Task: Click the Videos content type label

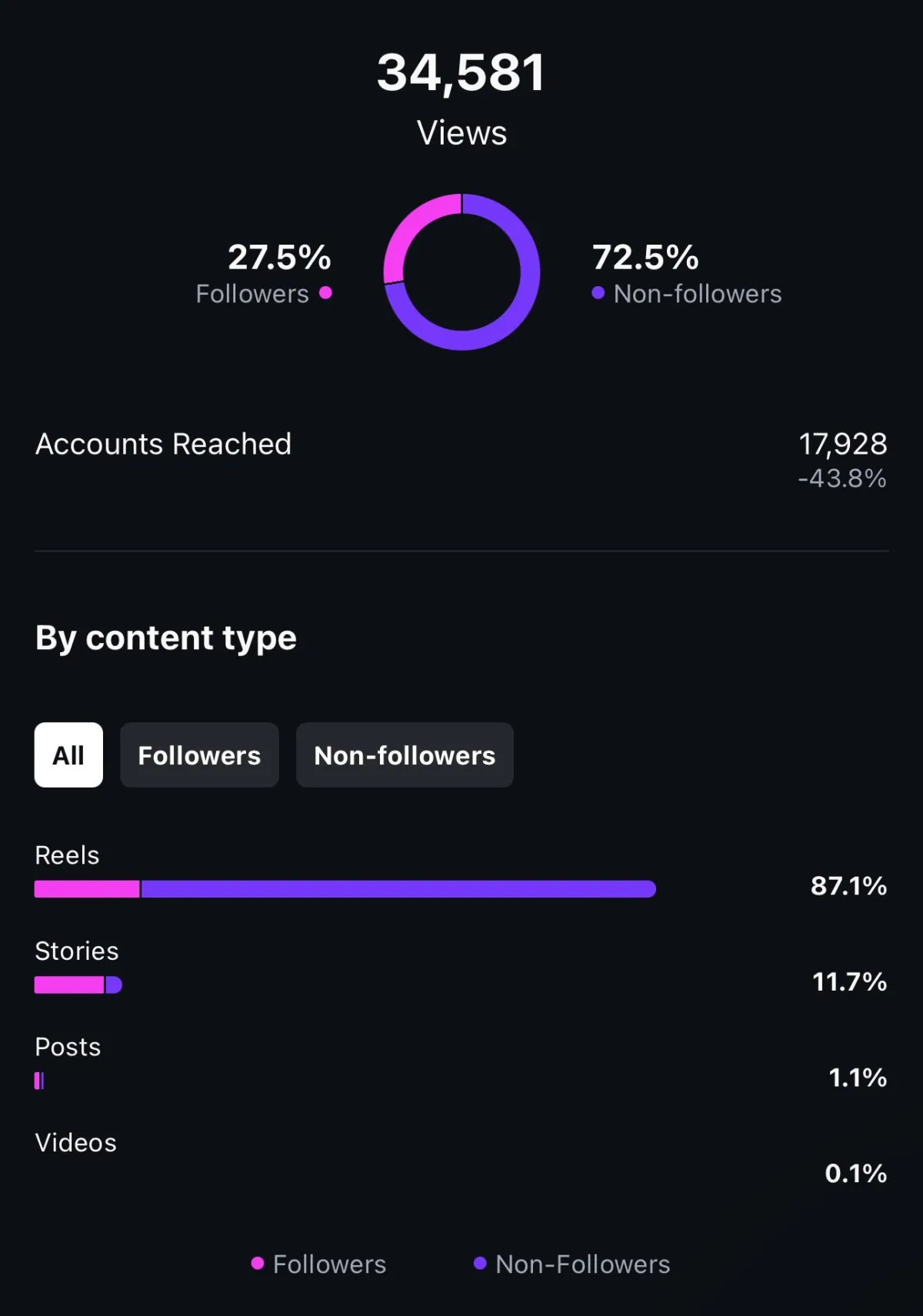Action: (75, 1142)
